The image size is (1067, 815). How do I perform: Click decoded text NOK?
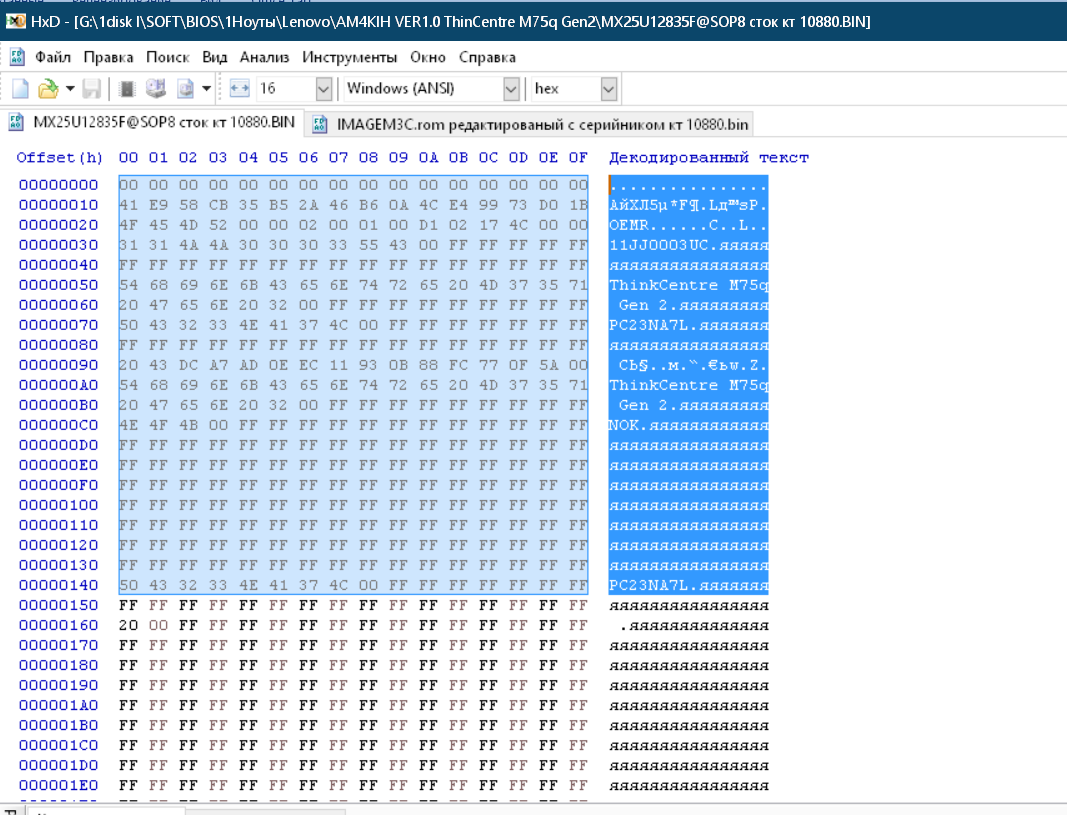click(x=624, y=425)
